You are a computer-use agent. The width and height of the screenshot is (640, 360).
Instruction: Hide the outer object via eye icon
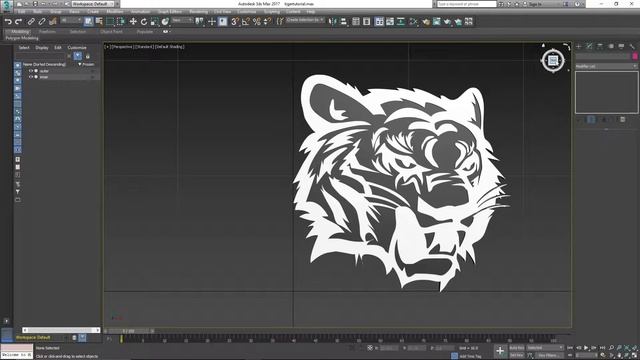(x=31, y=71)
